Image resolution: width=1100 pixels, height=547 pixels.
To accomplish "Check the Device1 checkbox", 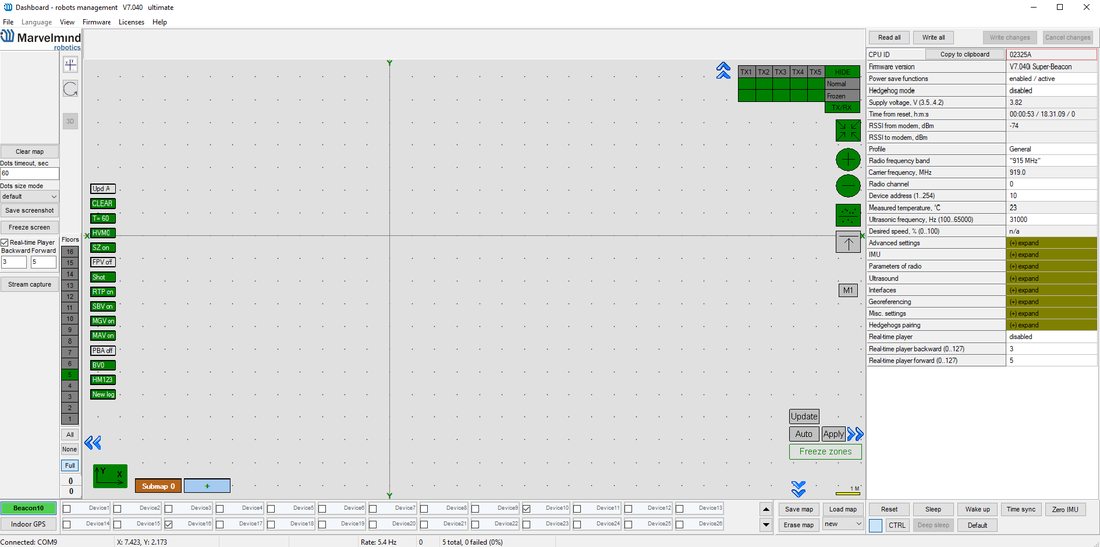I will 67,508.
